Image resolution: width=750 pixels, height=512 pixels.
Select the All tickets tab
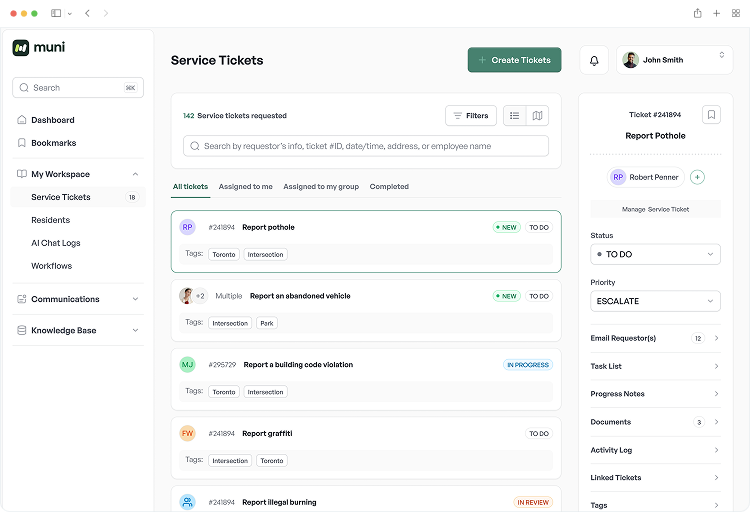tap(190, 187)
